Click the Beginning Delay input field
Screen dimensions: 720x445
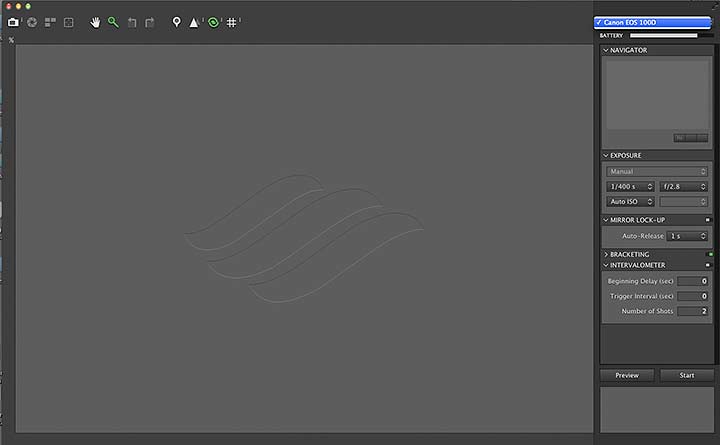point(692,281)
